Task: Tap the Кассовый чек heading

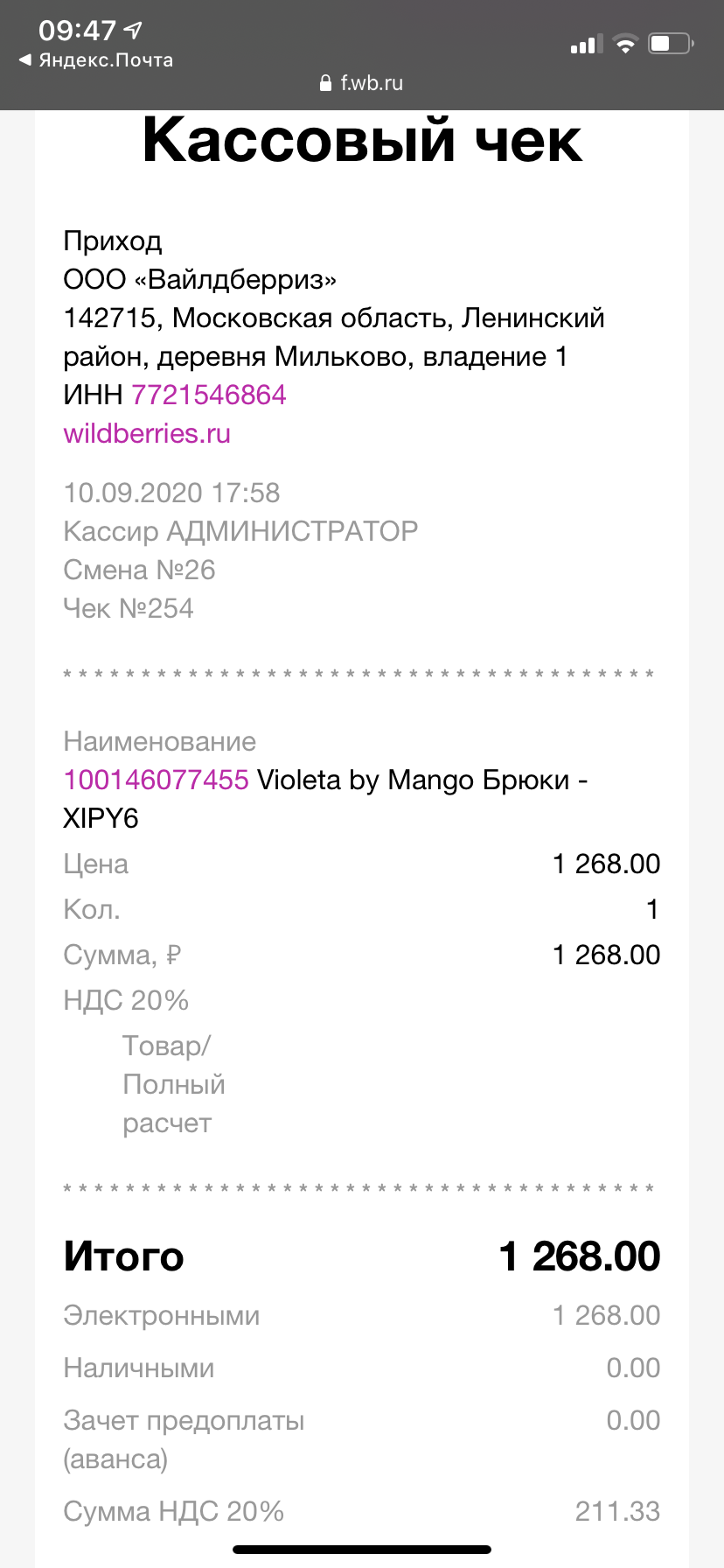Action: [x=362, y=140]
